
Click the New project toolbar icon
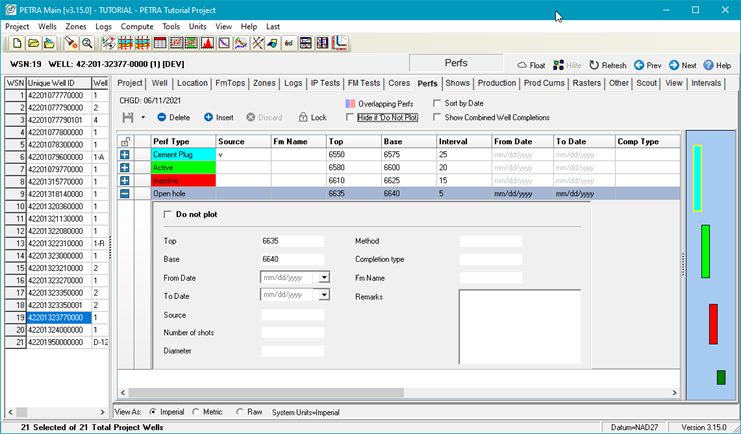(17, 43)
